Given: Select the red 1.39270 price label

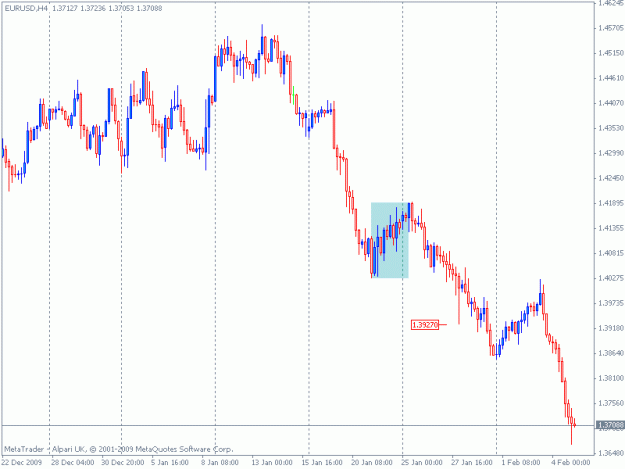Looking at the screenshot, I should click(425, 325).
